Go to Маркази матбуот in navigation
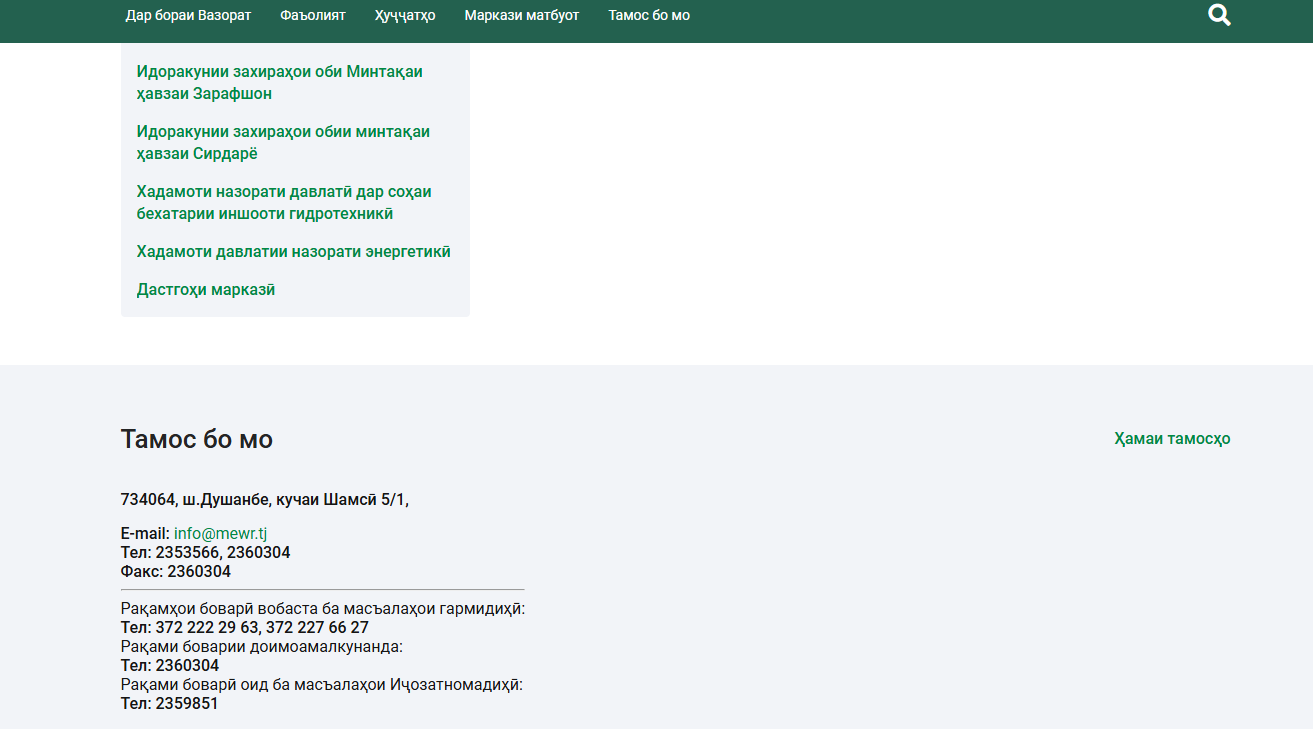The height and width of the screenshot is (729, 1313). point(521,15)
